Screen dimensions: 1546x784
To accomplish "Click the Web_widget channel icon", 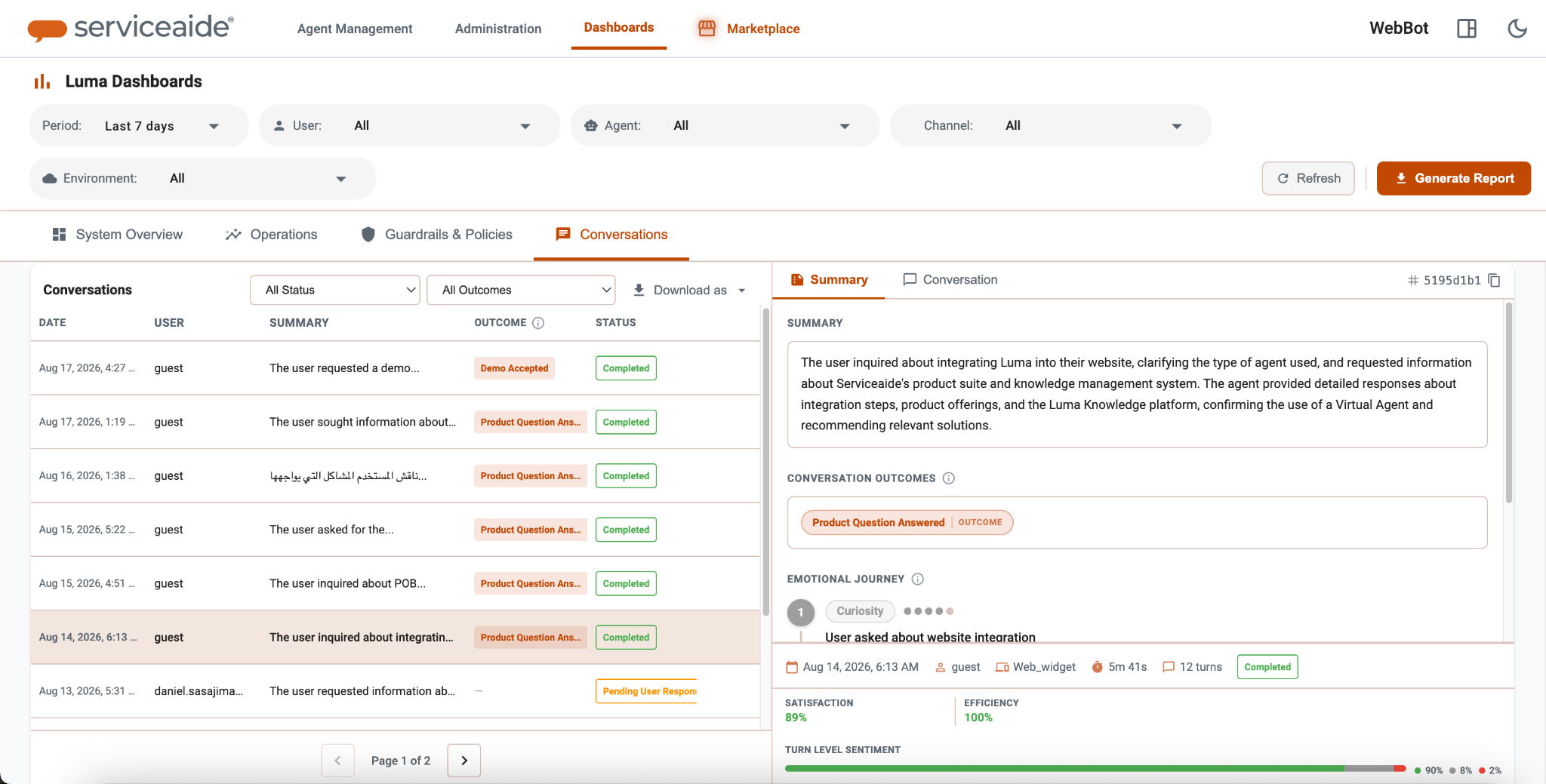I will (x=1002, y=667).
